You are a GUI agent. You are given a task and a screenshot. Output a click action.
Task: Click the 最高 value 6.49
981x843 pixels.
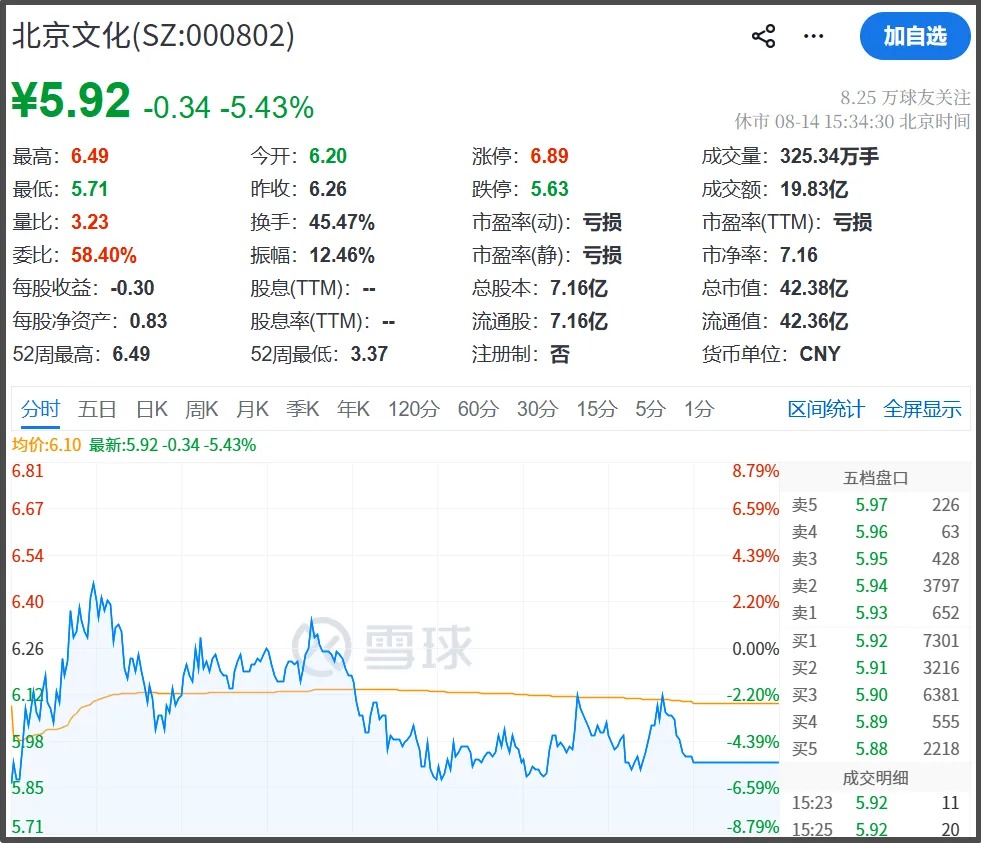pos(89,156)
